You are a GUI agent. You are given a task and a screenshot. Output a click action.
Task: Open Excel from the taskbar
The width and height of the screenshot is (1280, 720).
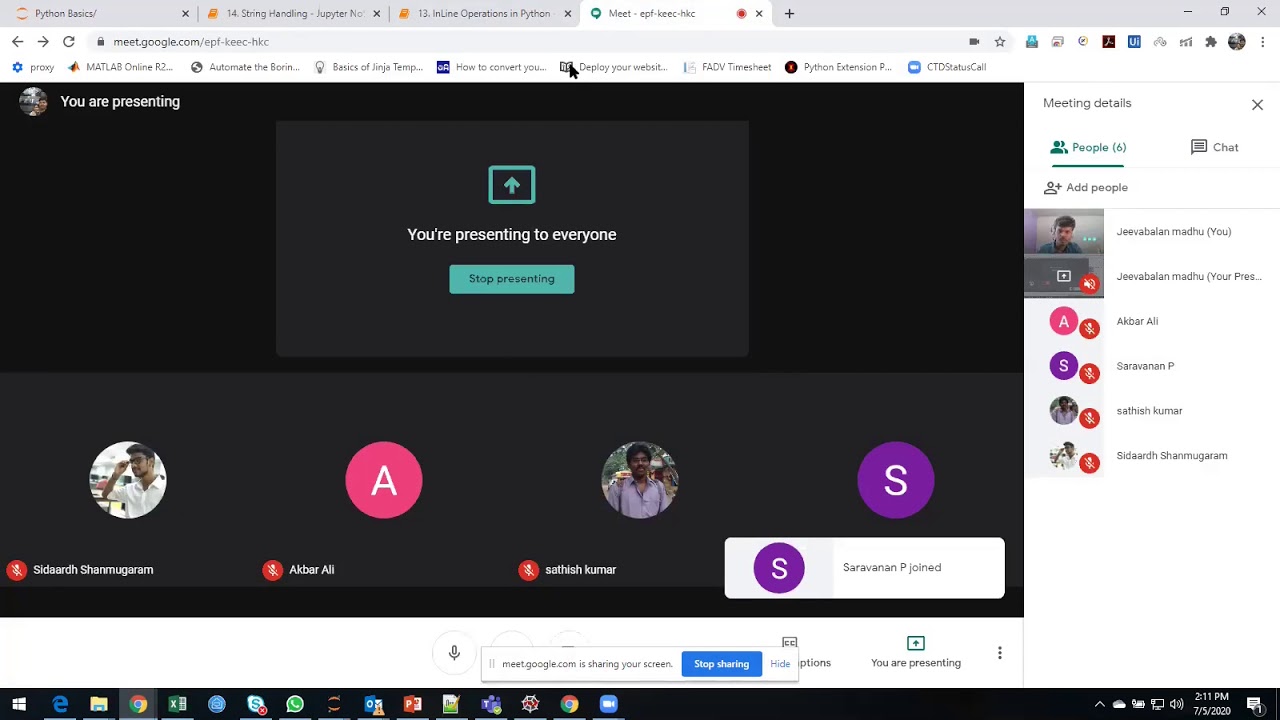(x=177, y=704)
